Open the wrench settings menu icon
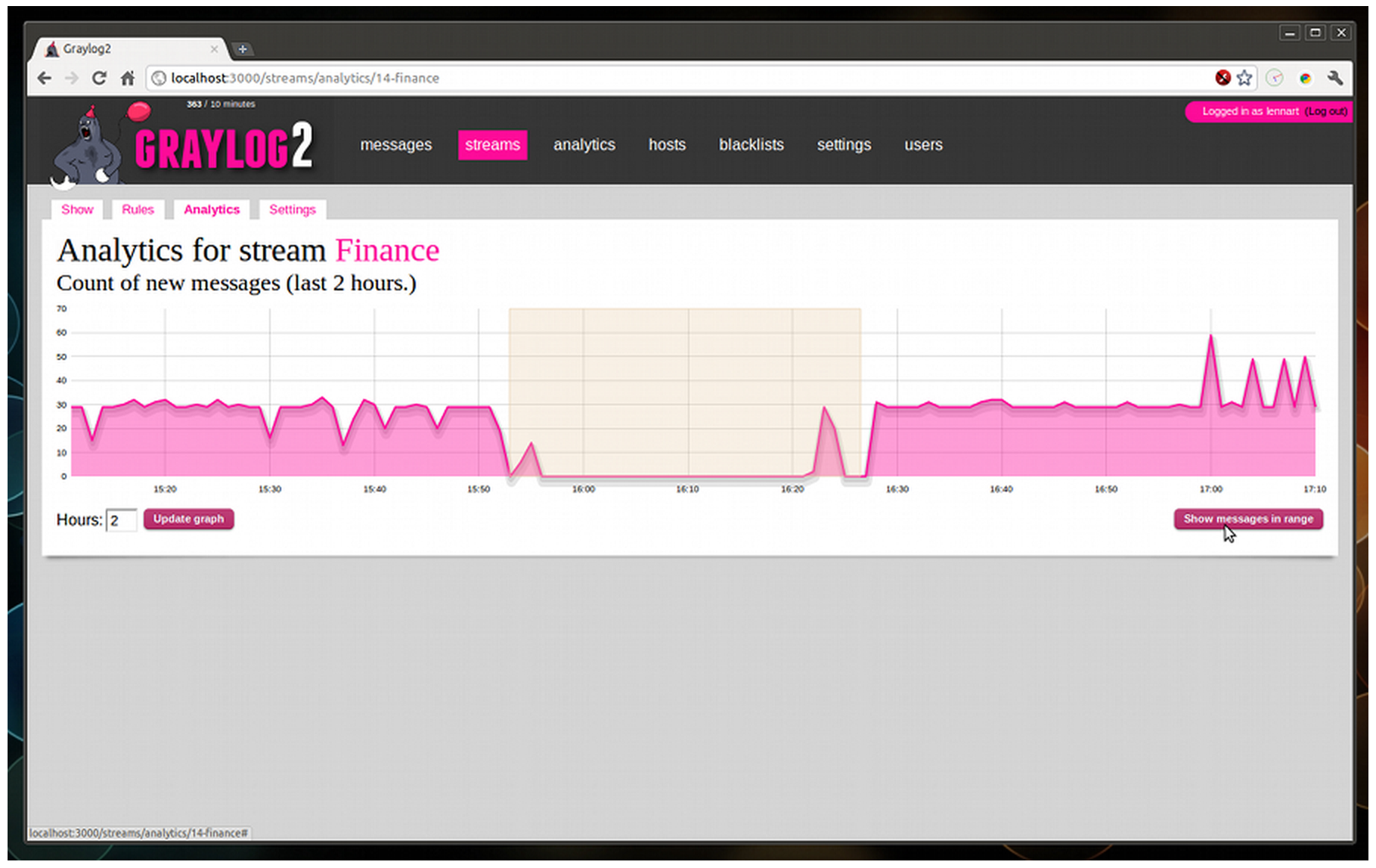1376x868 pixels. pyautogui.click(x=1335, y=77)
